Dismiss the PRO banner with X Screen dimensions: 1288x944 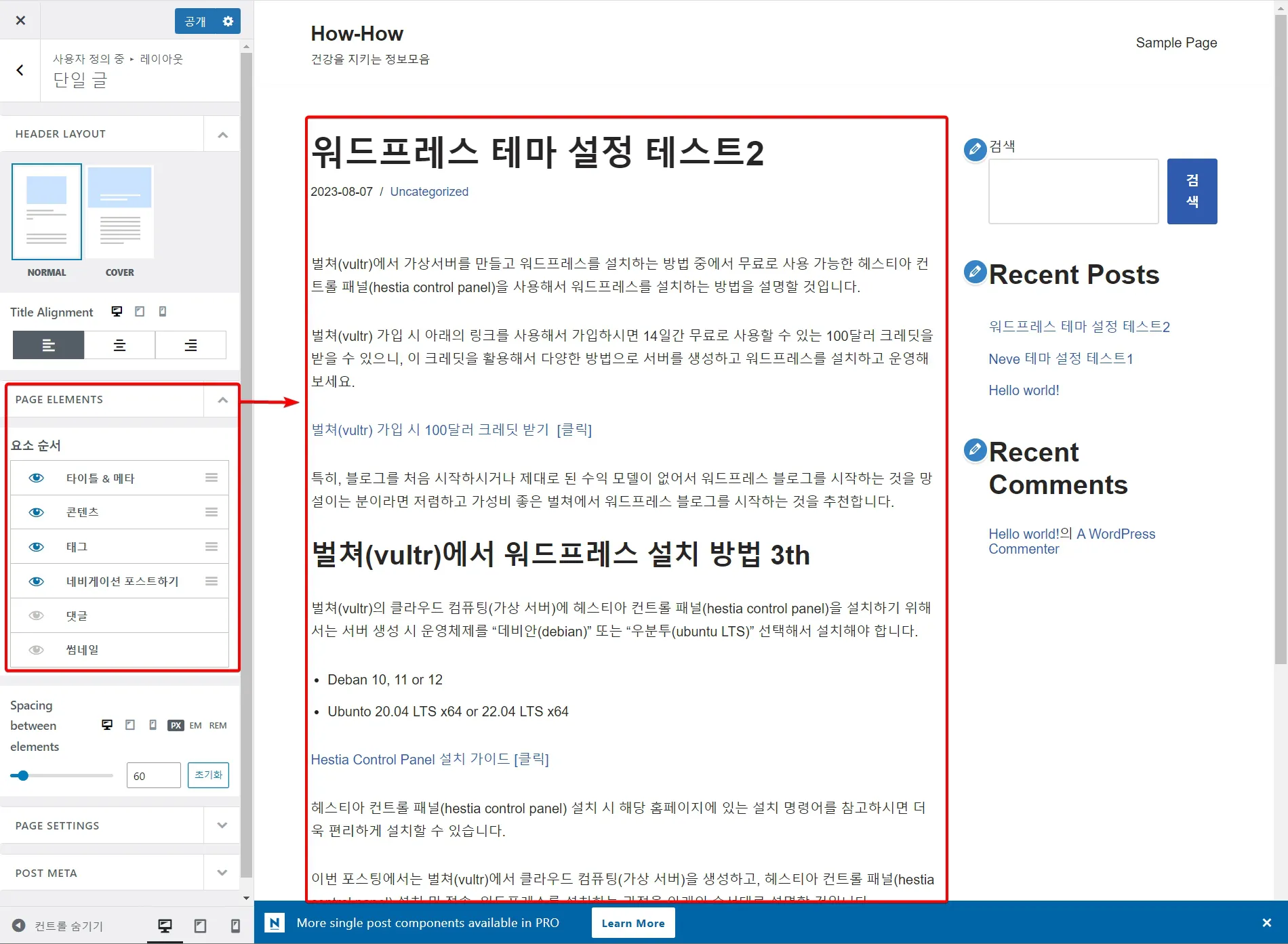[x=1267, y=923]
